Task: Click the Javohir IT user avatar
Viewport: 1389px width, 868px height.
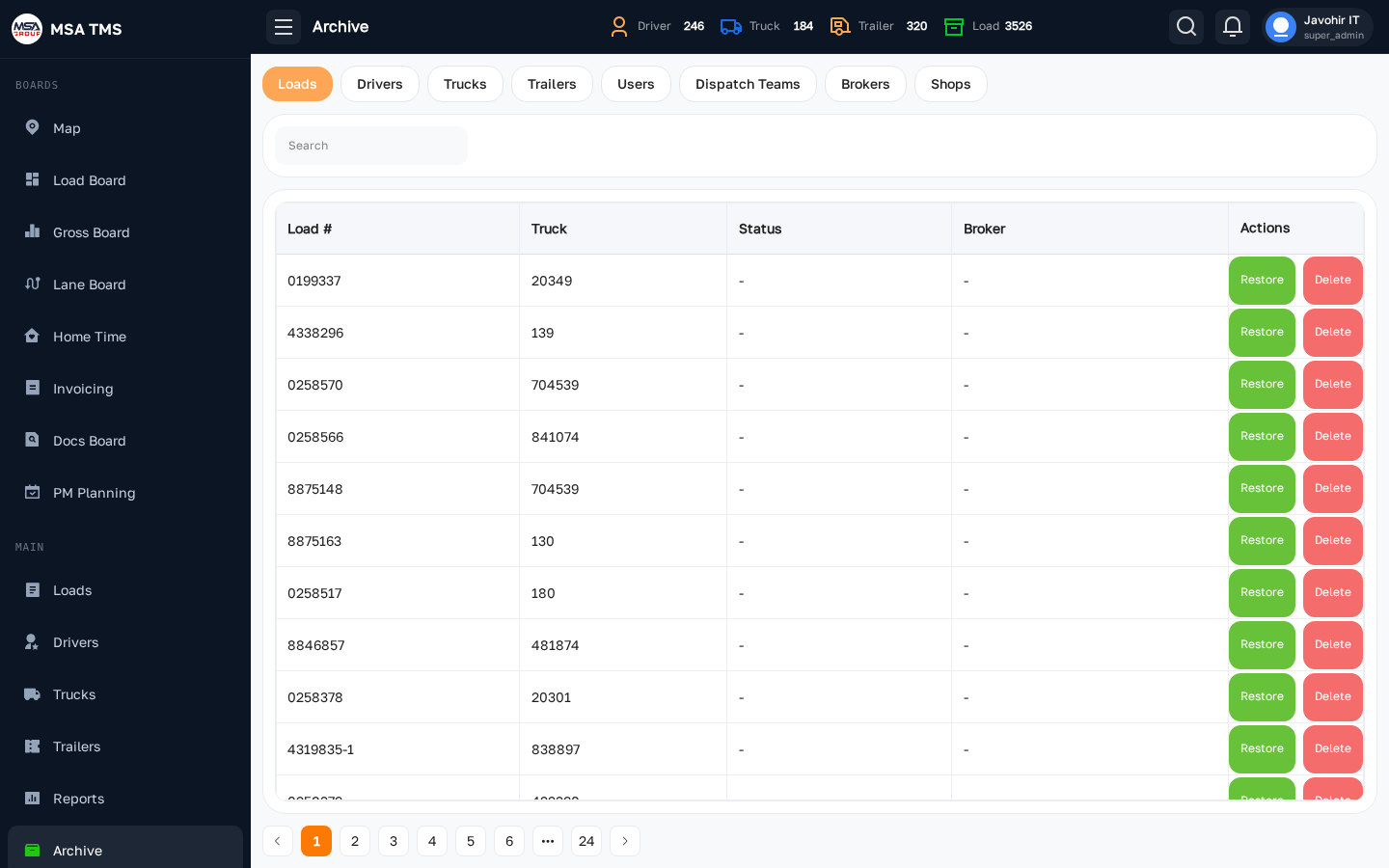Action: (1281, 27)
